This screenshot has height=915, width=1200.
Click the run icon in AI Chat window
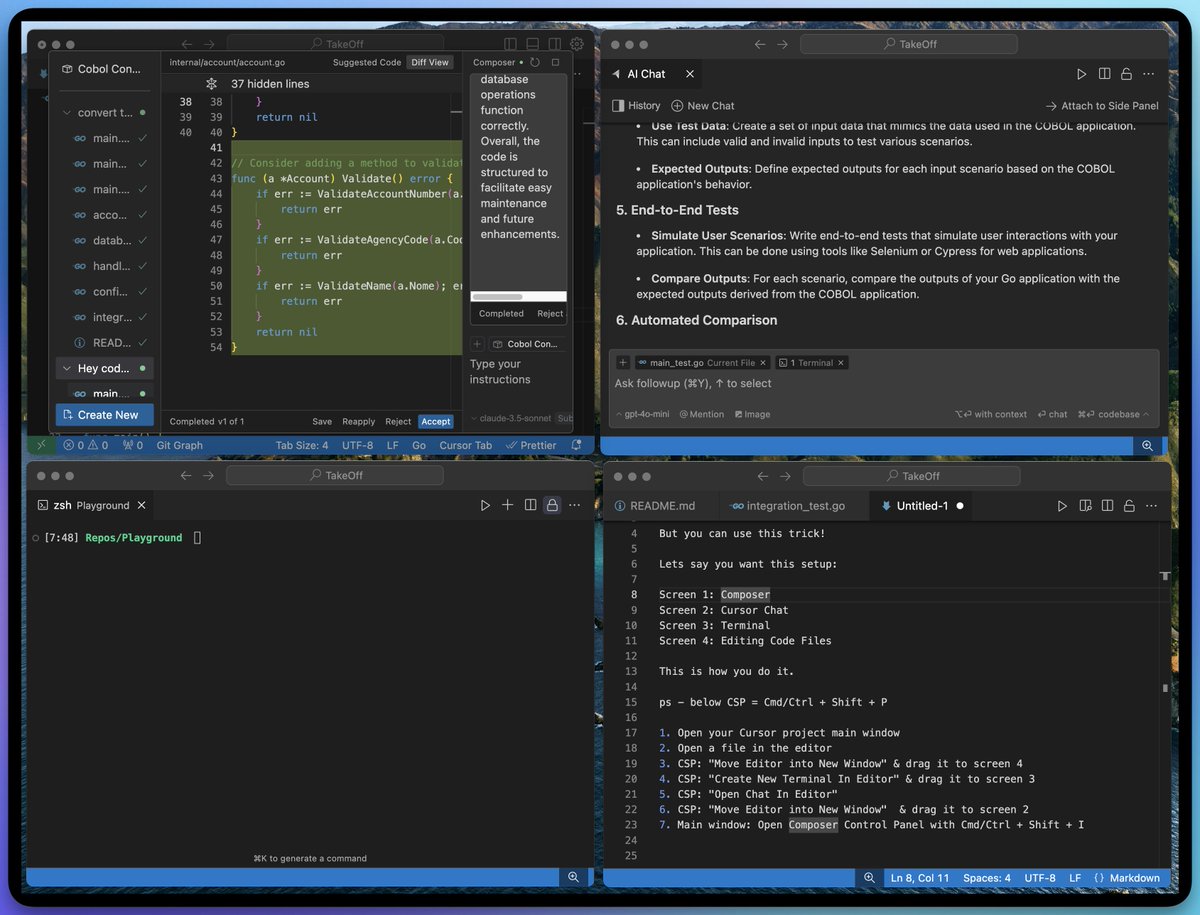[x=1081, y=74]
